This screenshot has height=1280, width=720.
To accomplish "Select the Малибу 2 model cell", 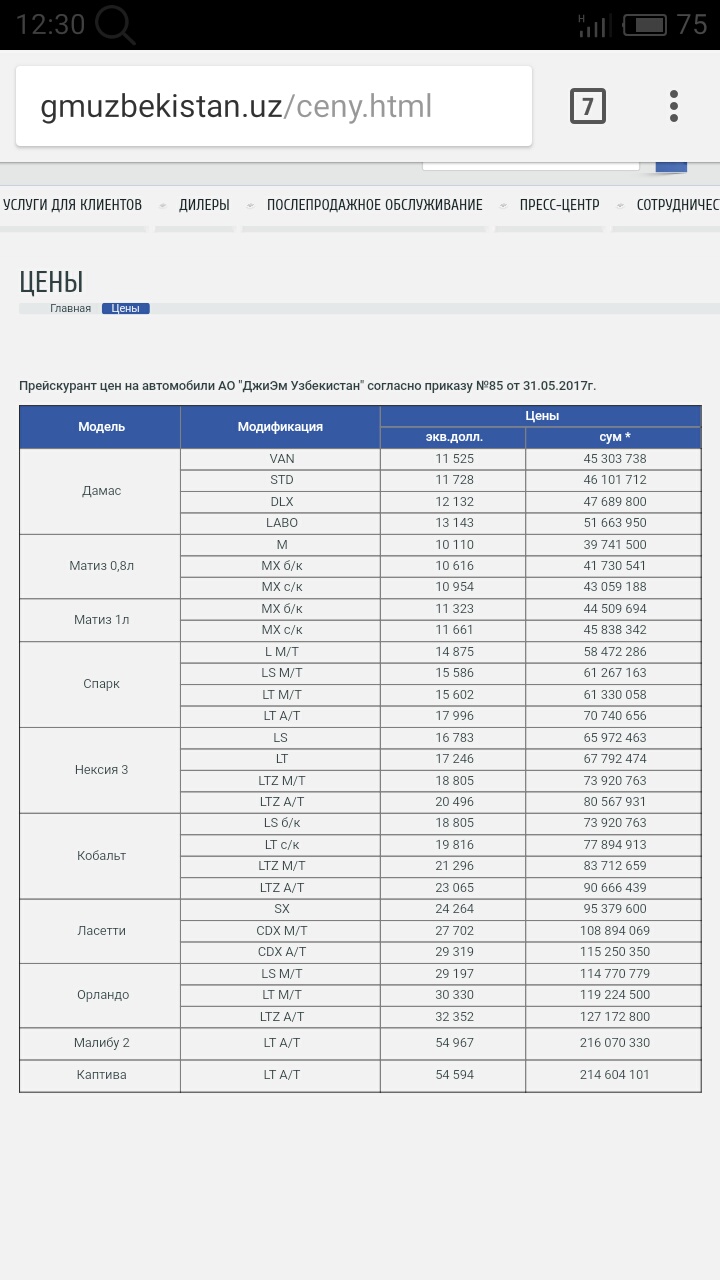I will 100,1043.
